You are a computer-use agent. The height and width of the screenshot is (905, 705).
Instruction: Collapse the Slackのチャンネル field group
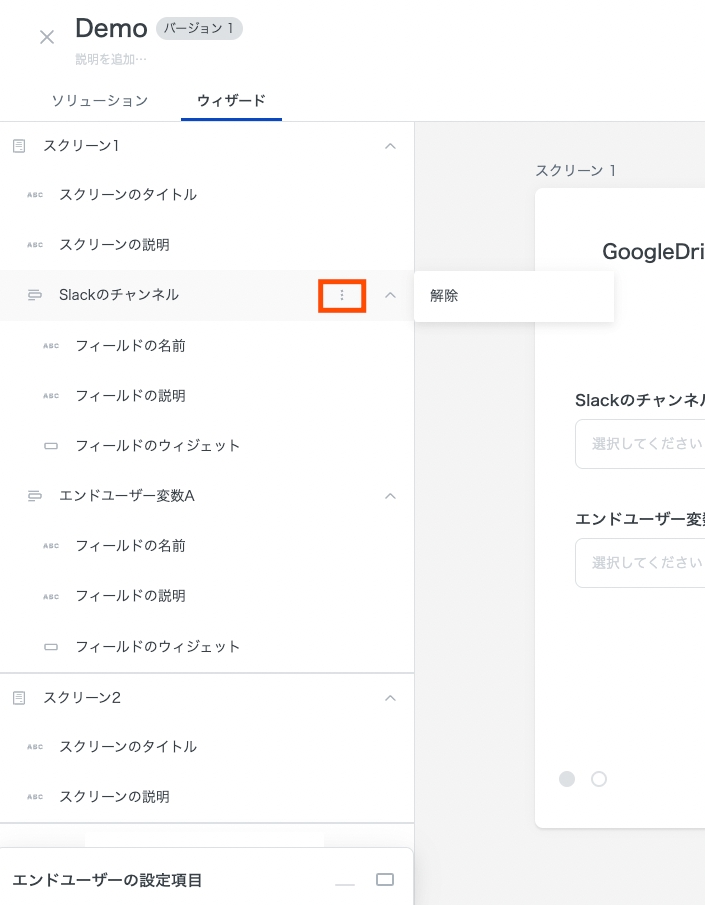[x=391, y=296]
